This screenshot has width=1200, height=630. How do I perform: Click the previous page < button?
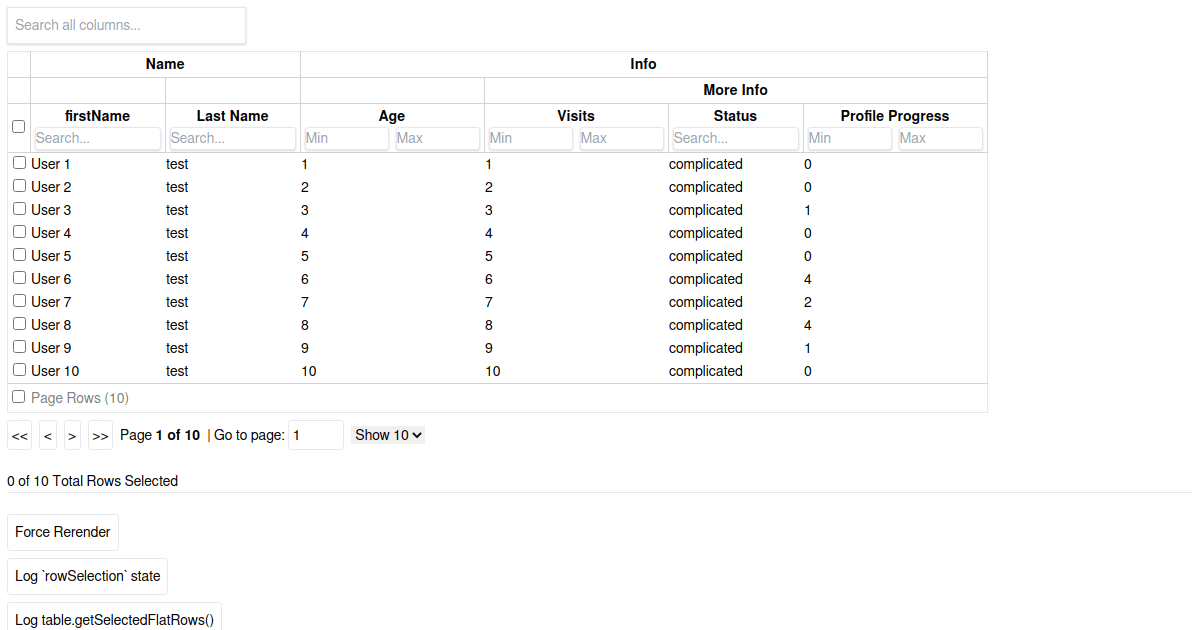48,436
